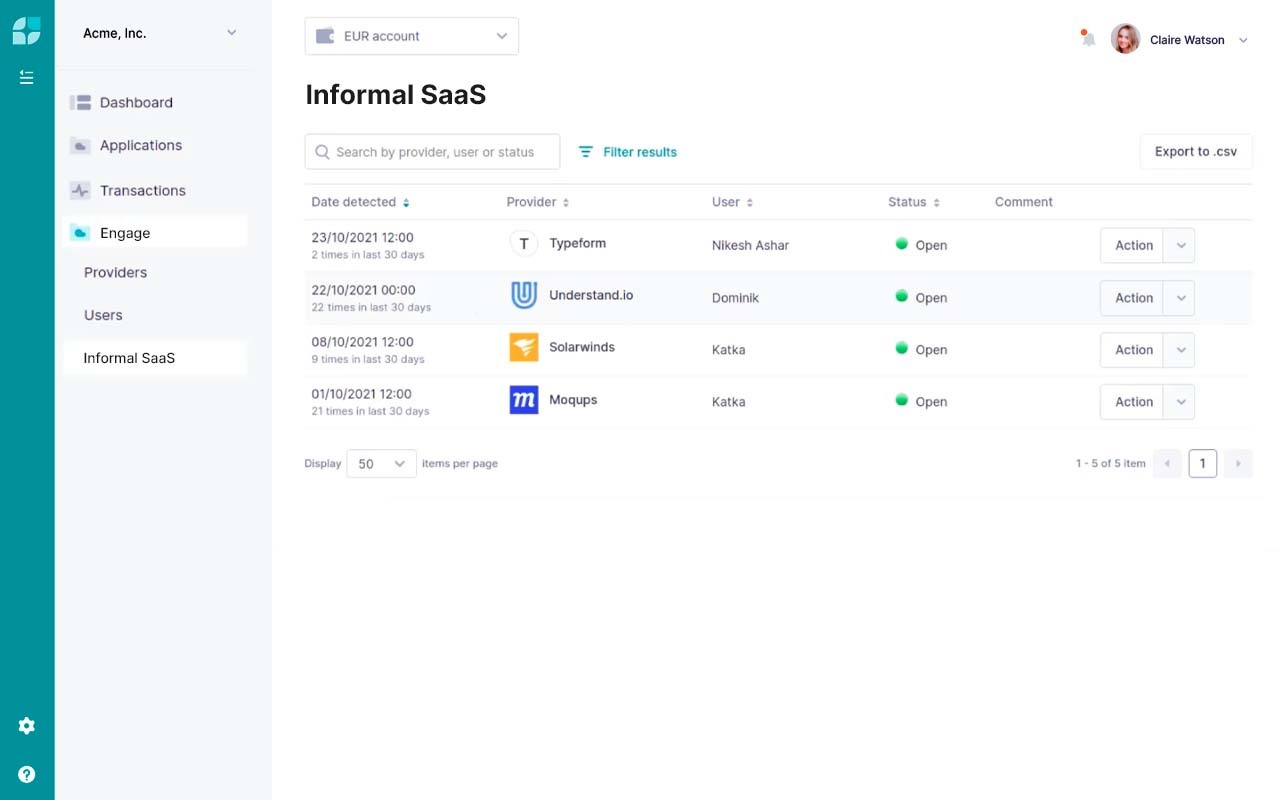Click Action button for Moqups row
Viewport: 1280px width, 800px height.
[x=1133, y=402]
